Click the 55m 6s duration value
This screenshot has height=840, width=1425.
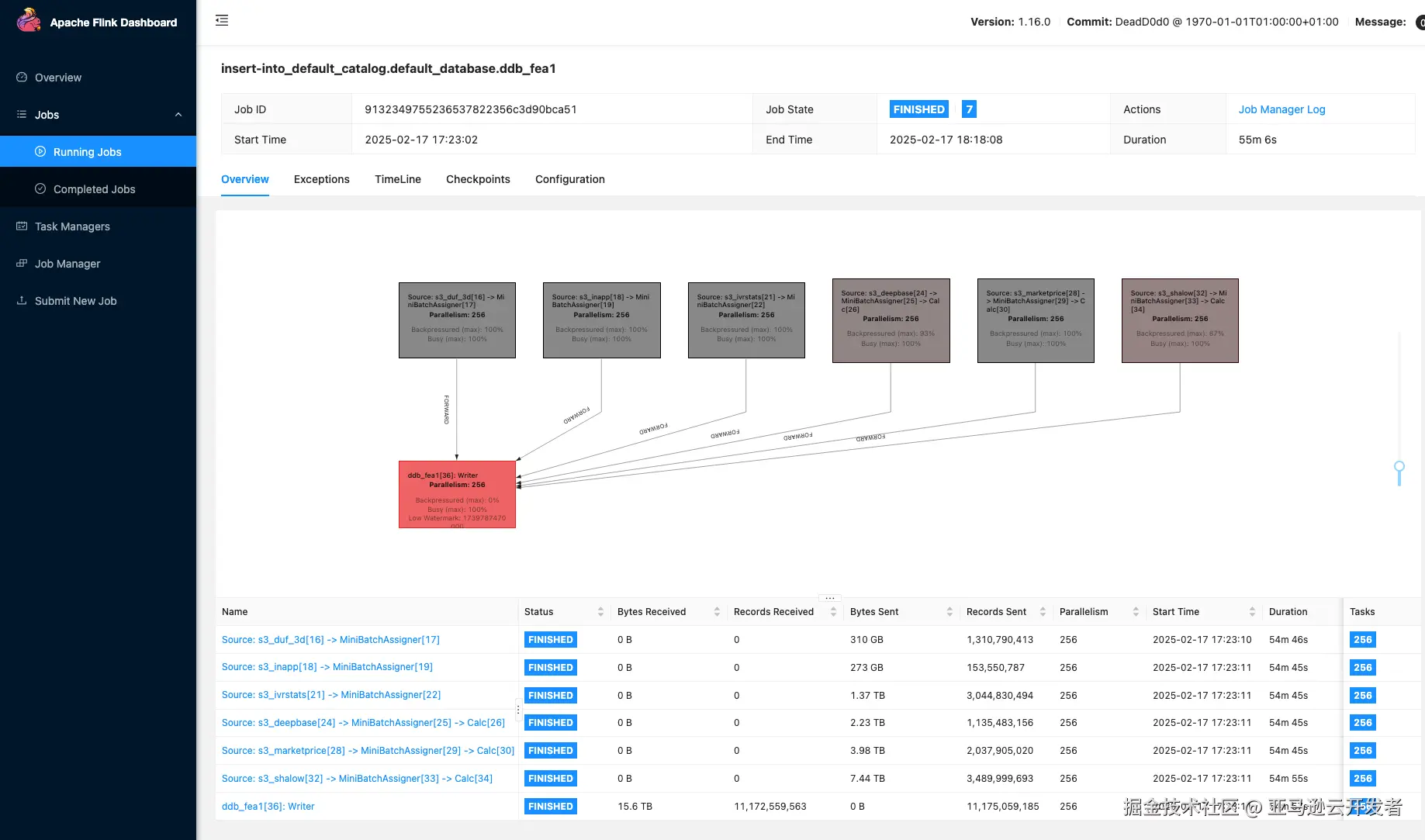[1257, 140]
